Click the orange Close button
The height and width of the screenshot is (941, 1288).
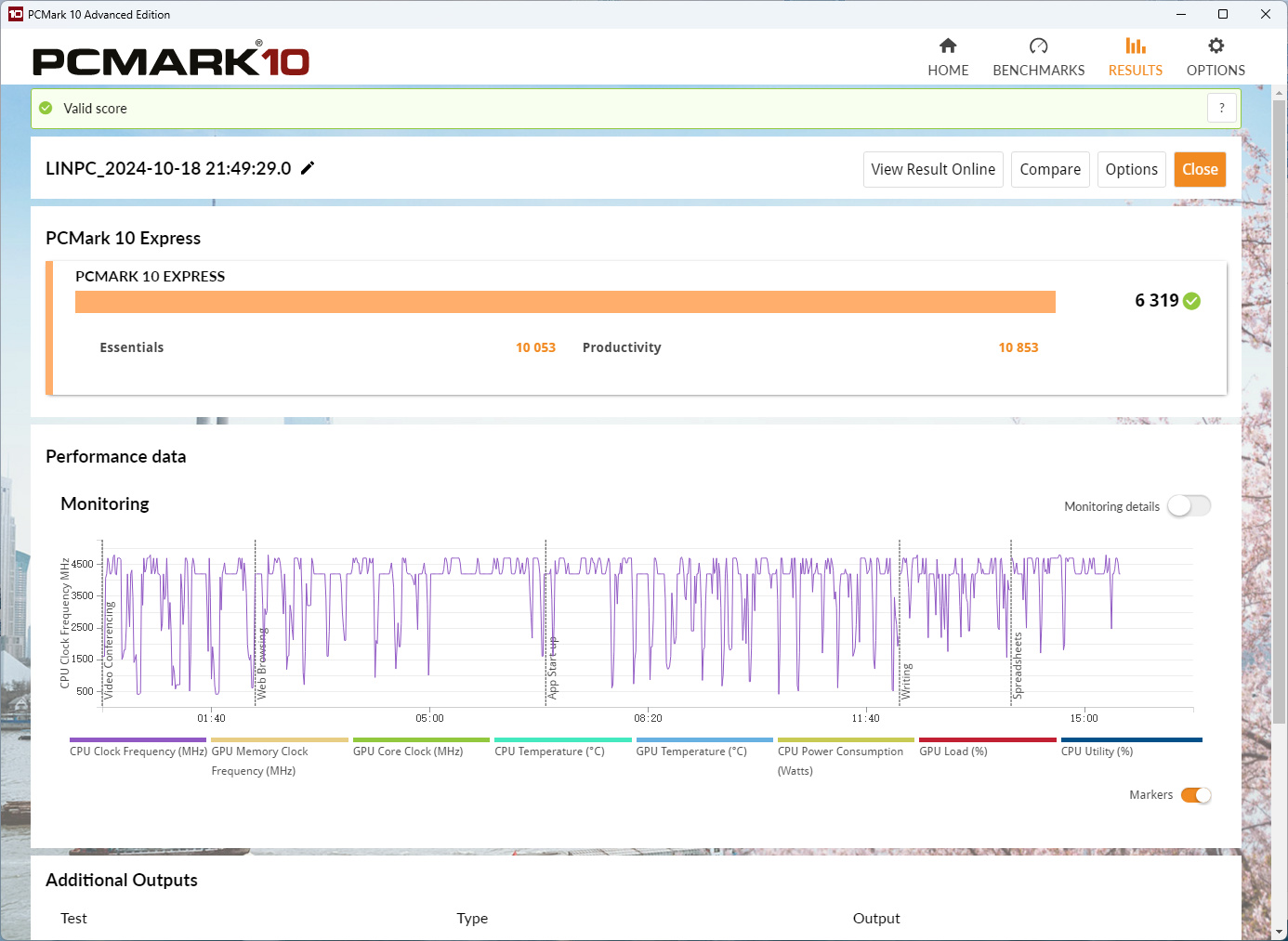click(x=1200, y=169)
